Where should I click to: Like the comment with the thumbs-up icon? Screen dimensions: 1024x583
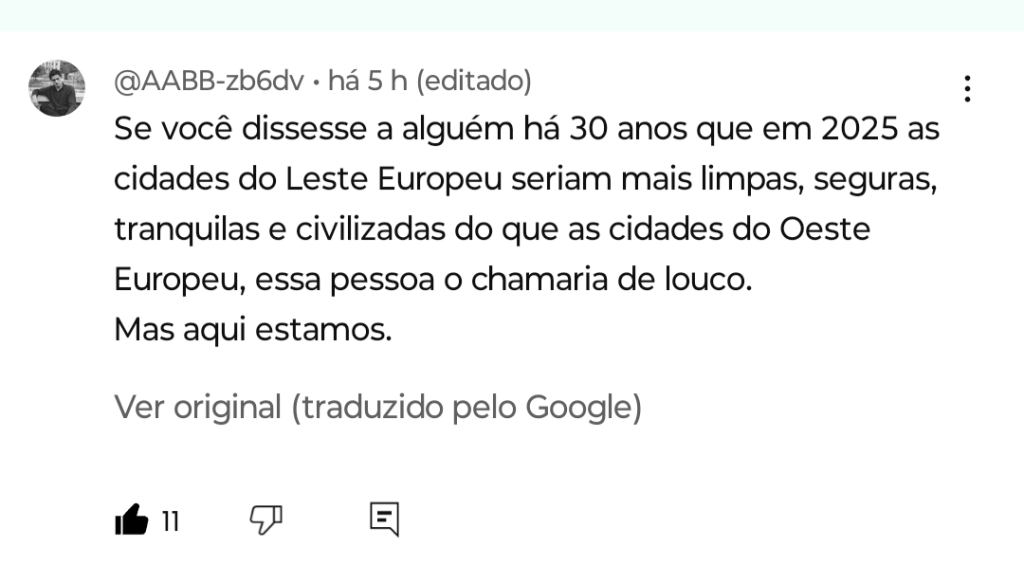[131, 520]
